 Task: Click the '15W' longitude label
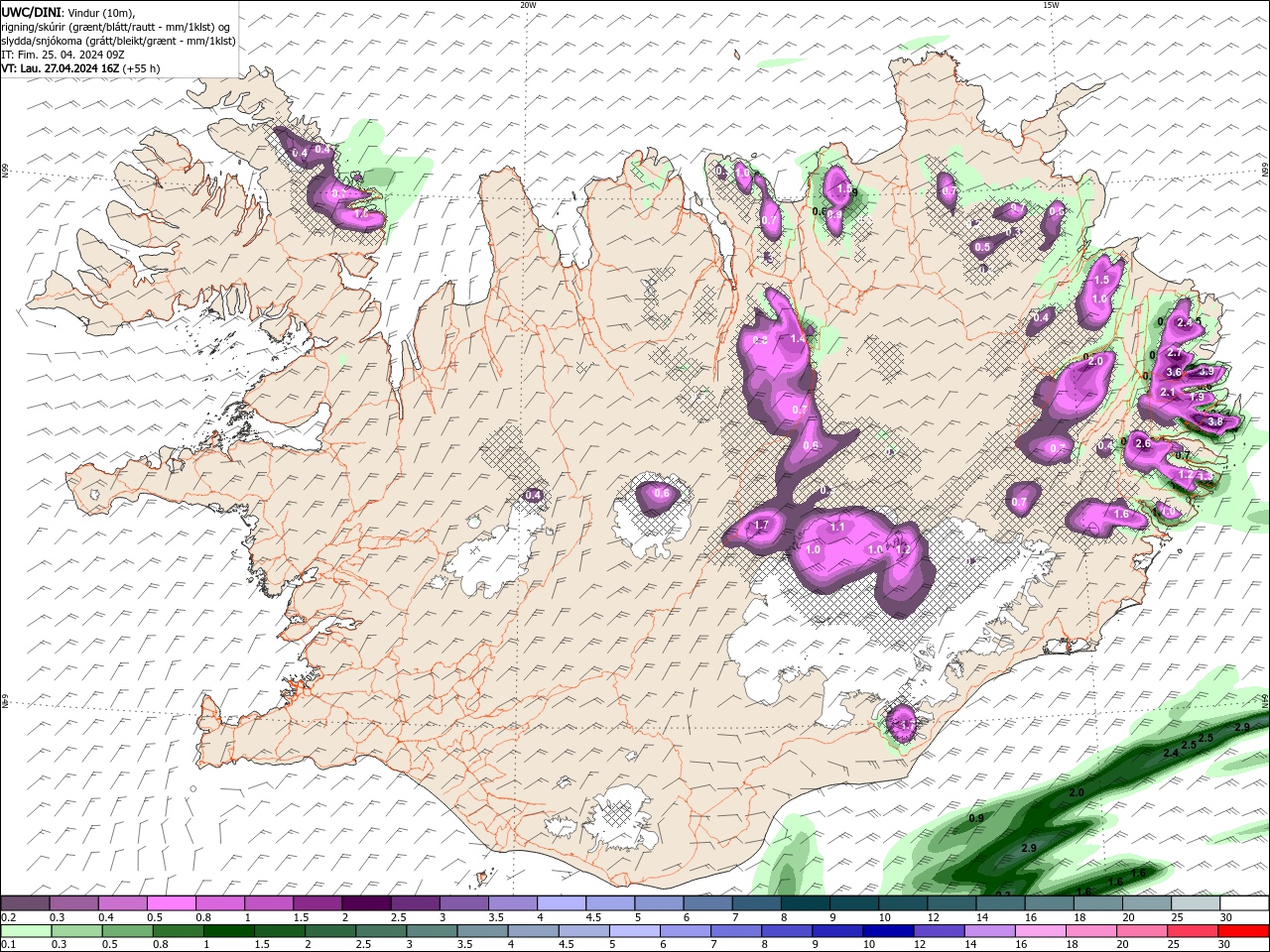tap(1051, 5)
